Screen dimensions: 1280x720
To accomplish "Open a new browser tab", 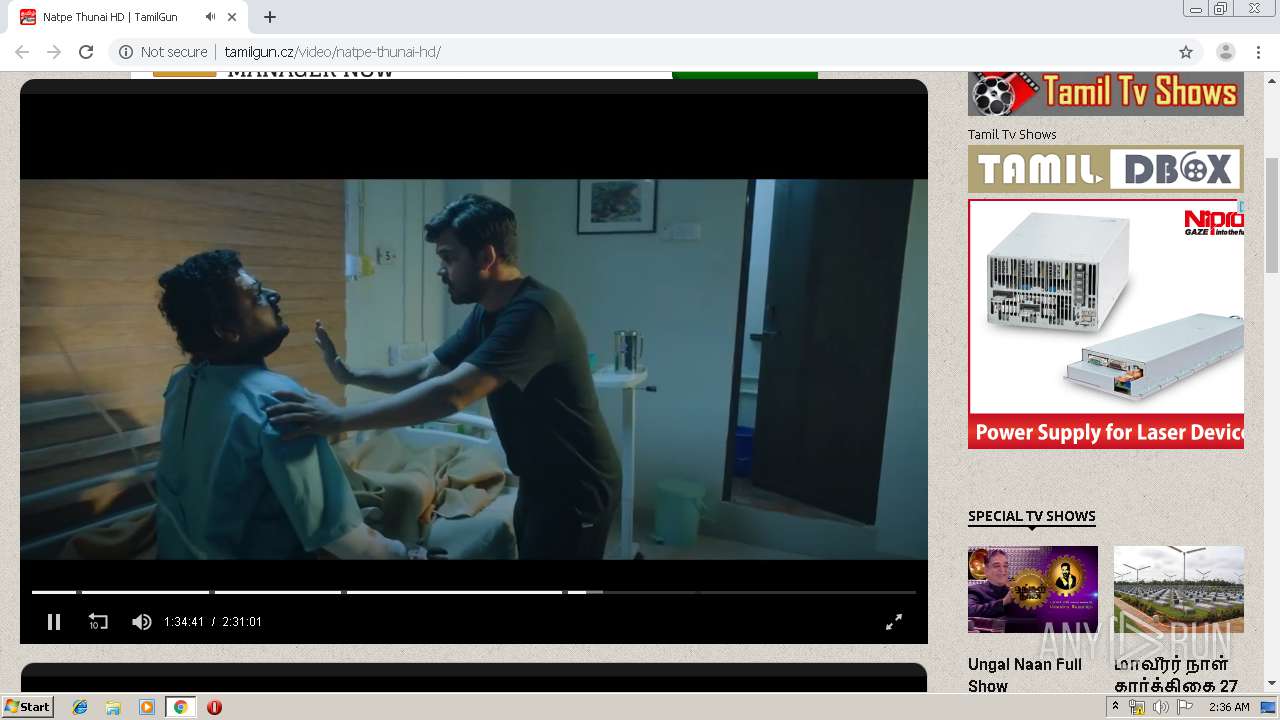I will [270, 17].
